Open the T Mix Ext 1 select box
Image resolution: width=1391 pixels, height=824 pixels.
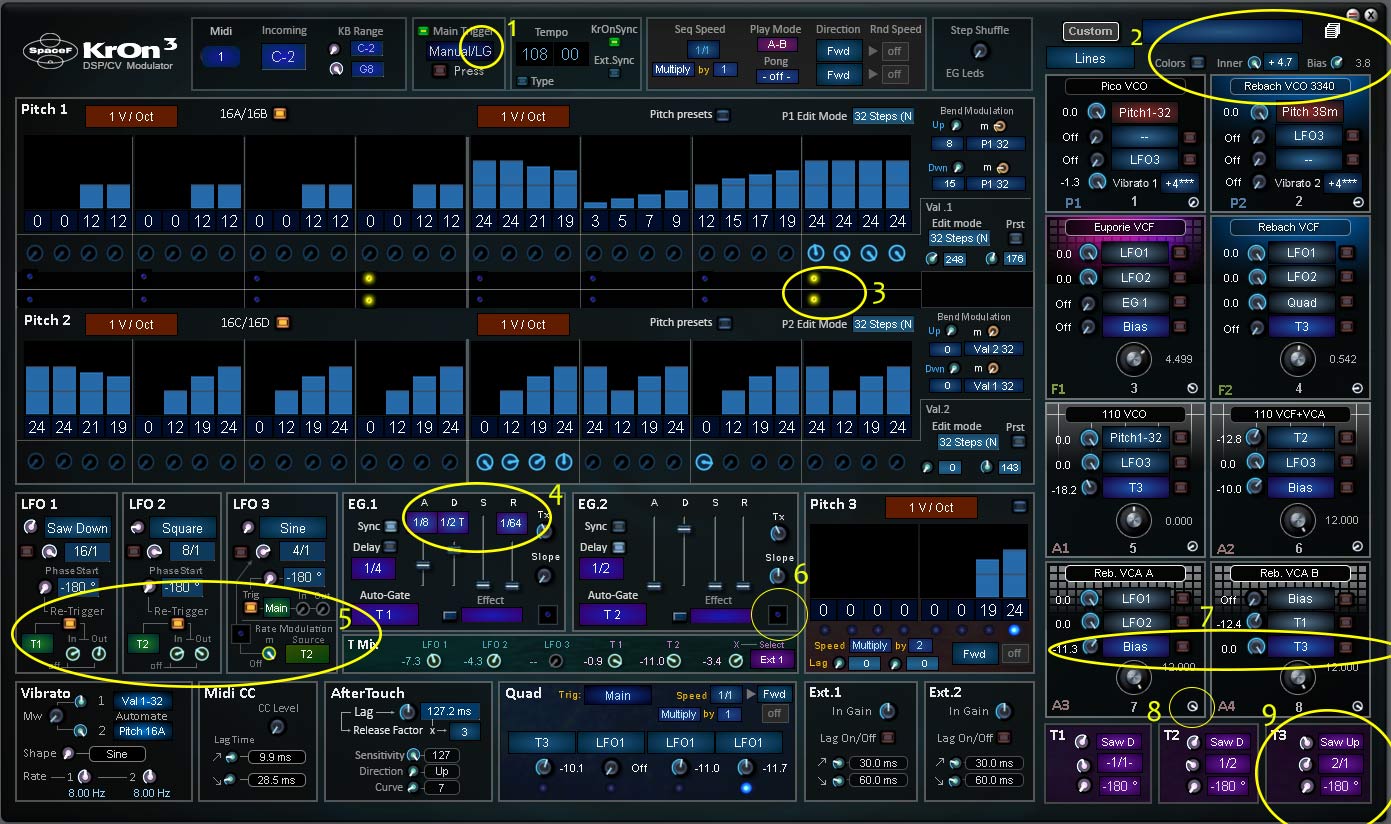[771, 660]
